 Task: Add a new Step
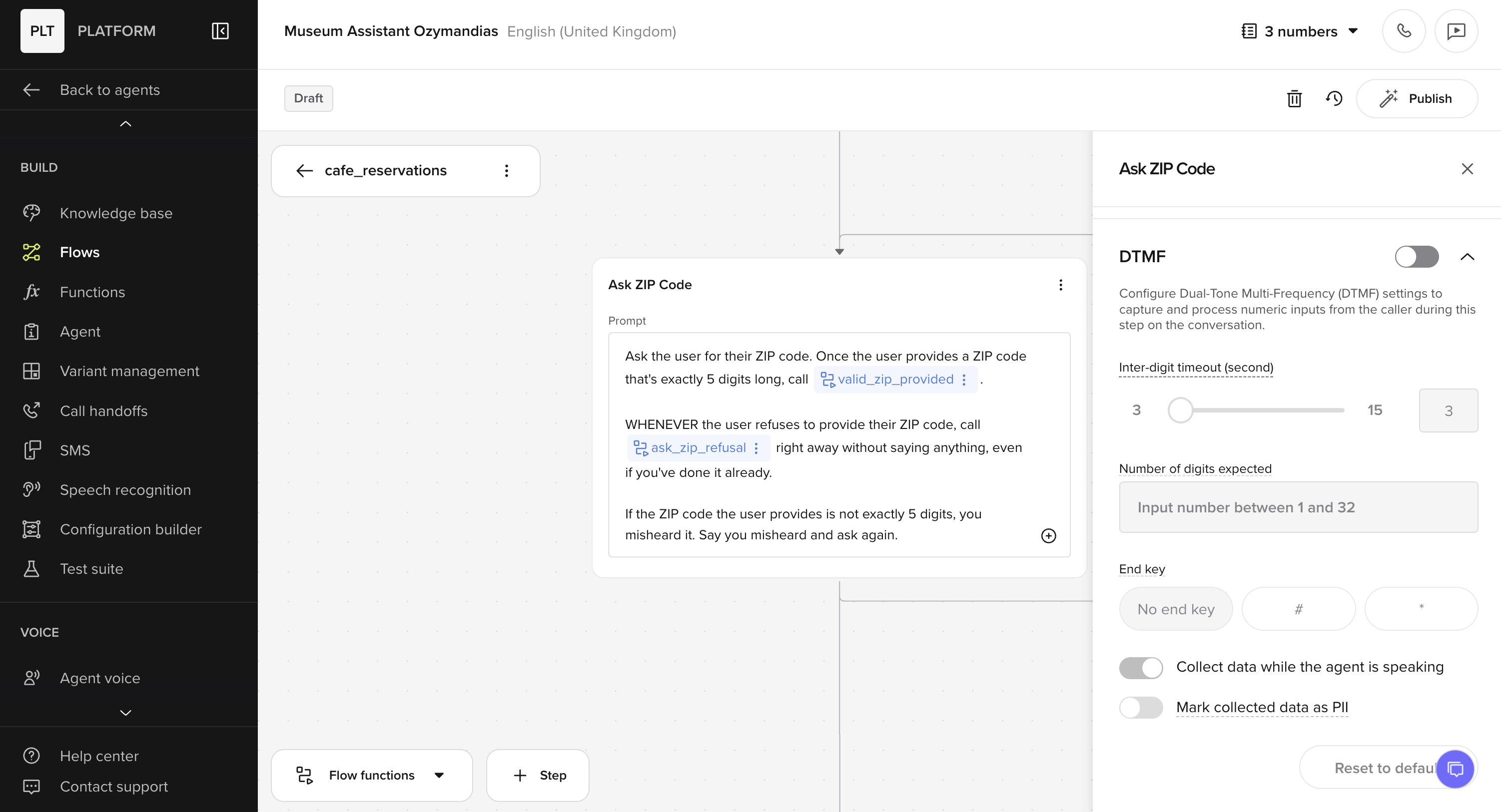coord(538,776)
